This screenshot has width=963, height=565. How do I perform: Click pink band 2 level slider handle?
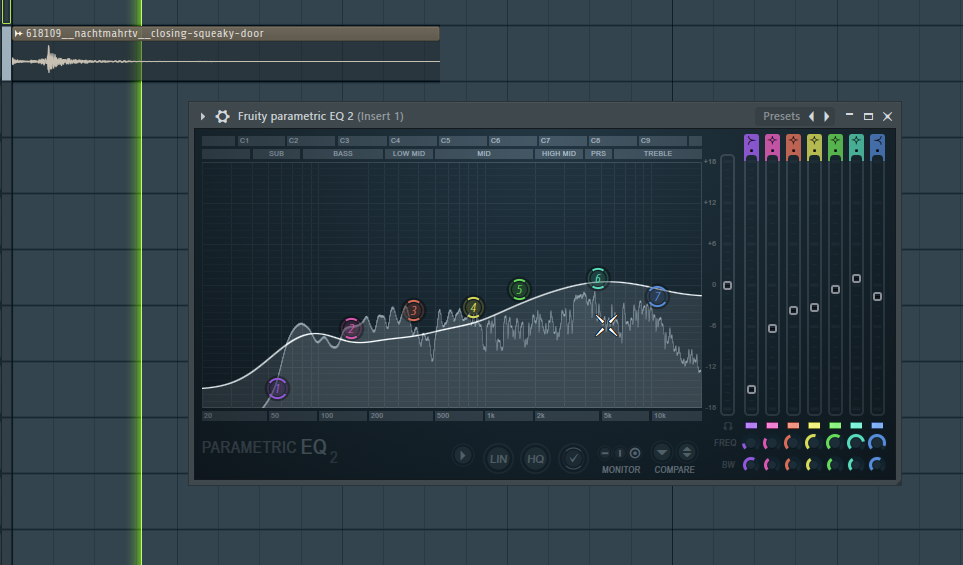[x=772, y=329]
